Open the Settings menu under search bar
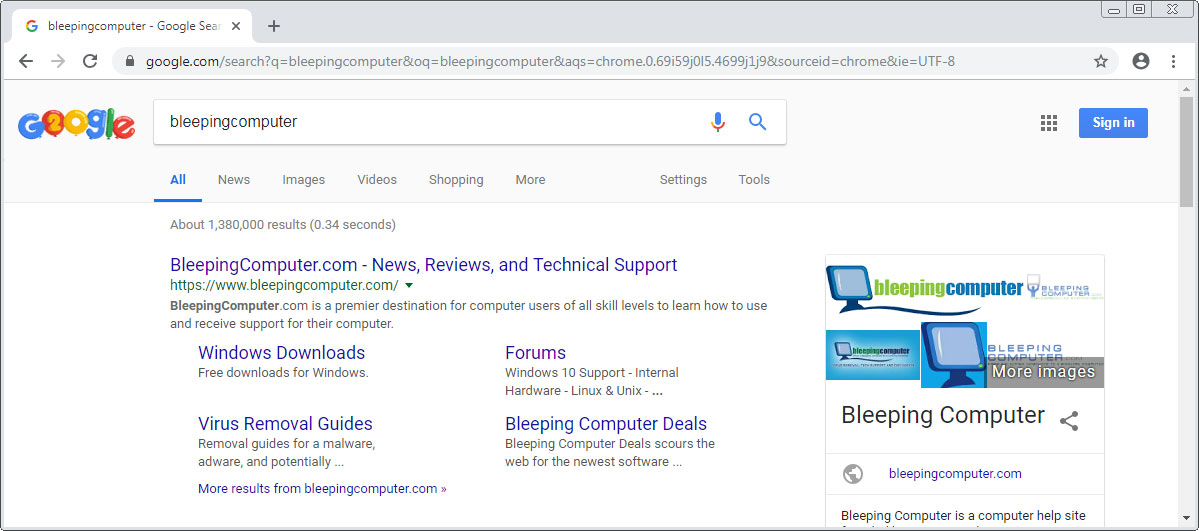The width and height of the screenshot is (1199, 531). [x=683, y=180]
